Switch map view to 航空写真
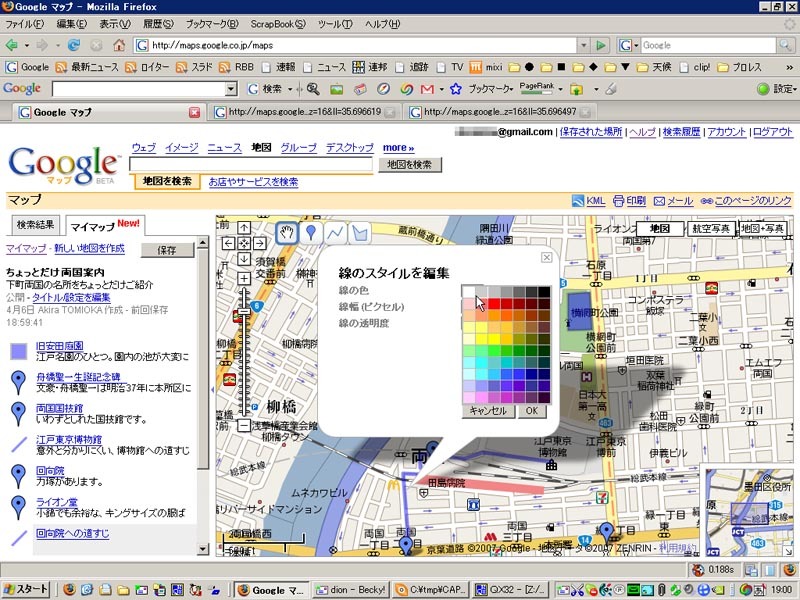800x600 pixels. click(x=710, y=229)
